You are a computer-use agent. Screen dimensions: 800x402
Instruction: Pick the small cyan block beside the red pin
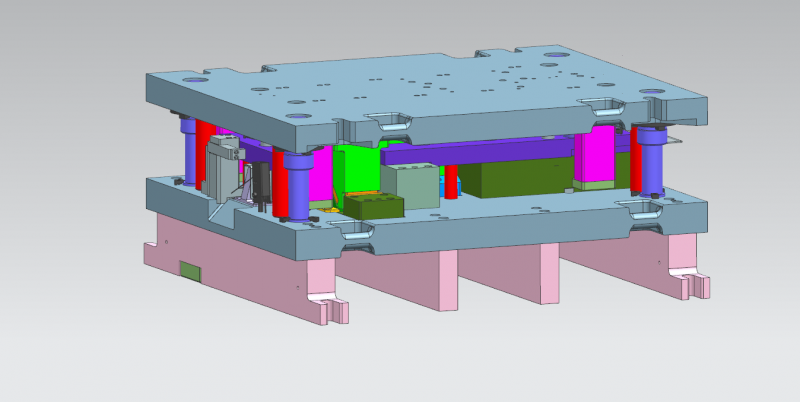coord(459,186)
